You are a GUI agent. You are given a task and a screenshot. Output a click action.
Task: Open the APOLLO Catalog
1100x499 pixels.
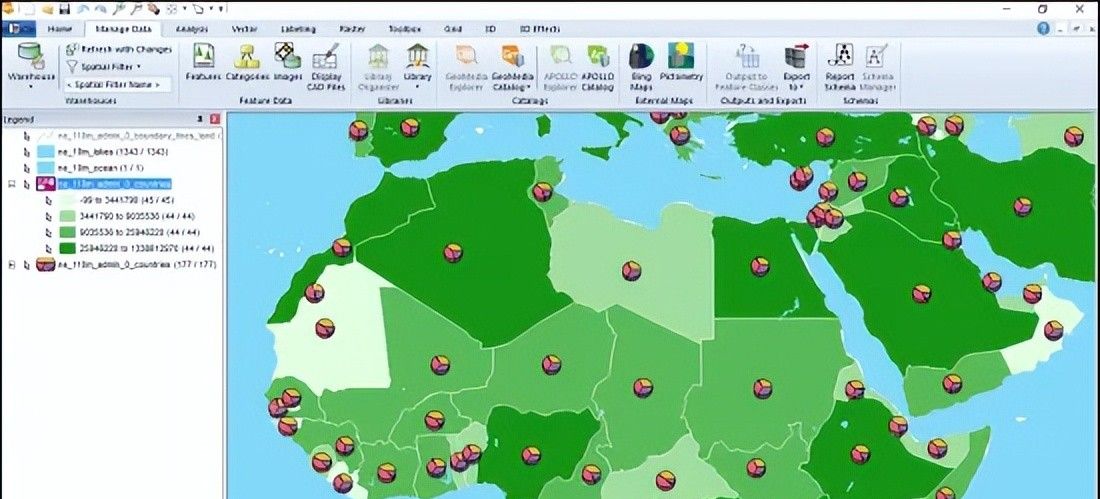(x=598, y=64)
